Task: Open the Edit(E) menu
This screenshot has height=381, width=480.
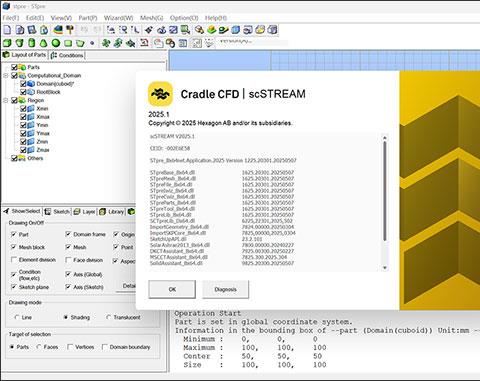Action: point(35,18)
